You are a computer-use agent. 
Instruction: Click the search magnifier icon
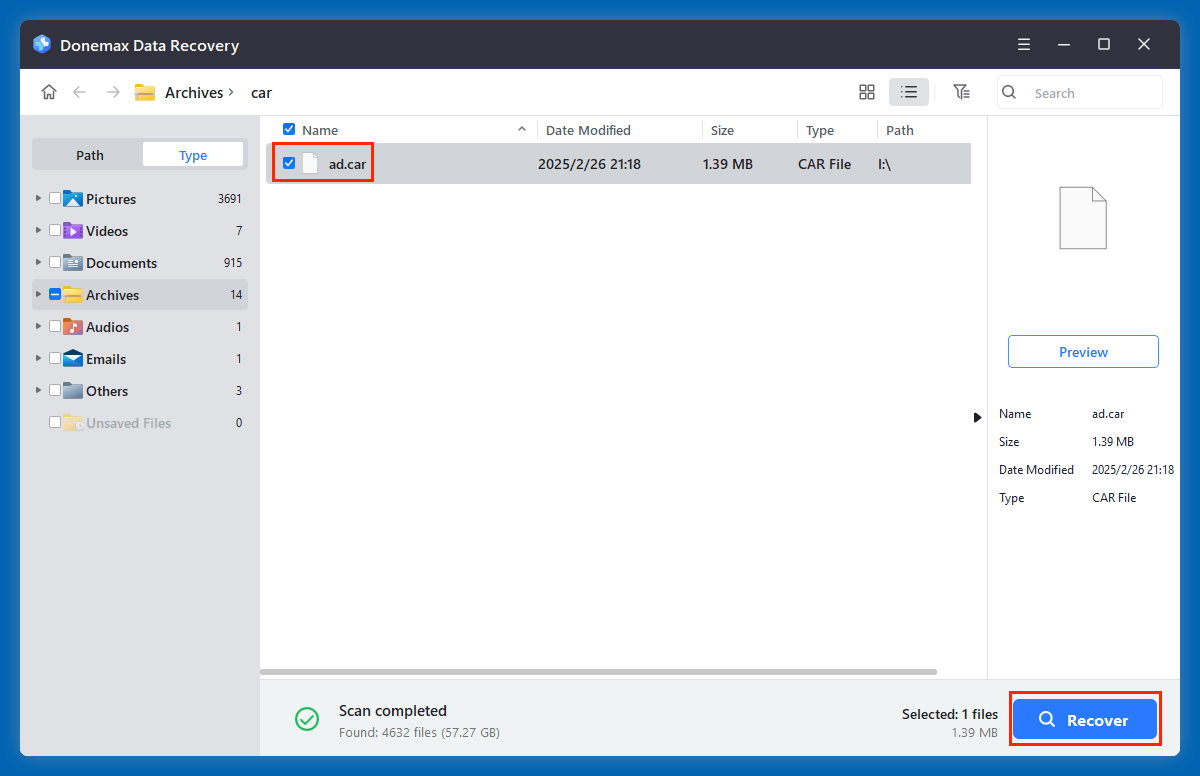pos(1008,92)
